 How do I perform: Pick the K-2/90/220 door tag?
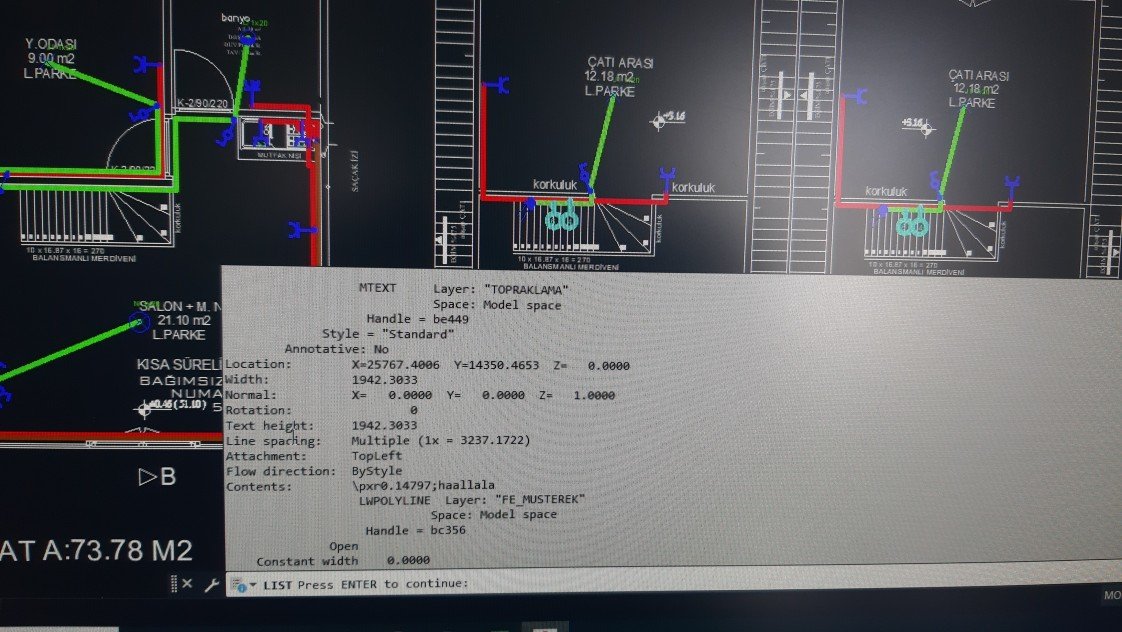coord(199,104)
